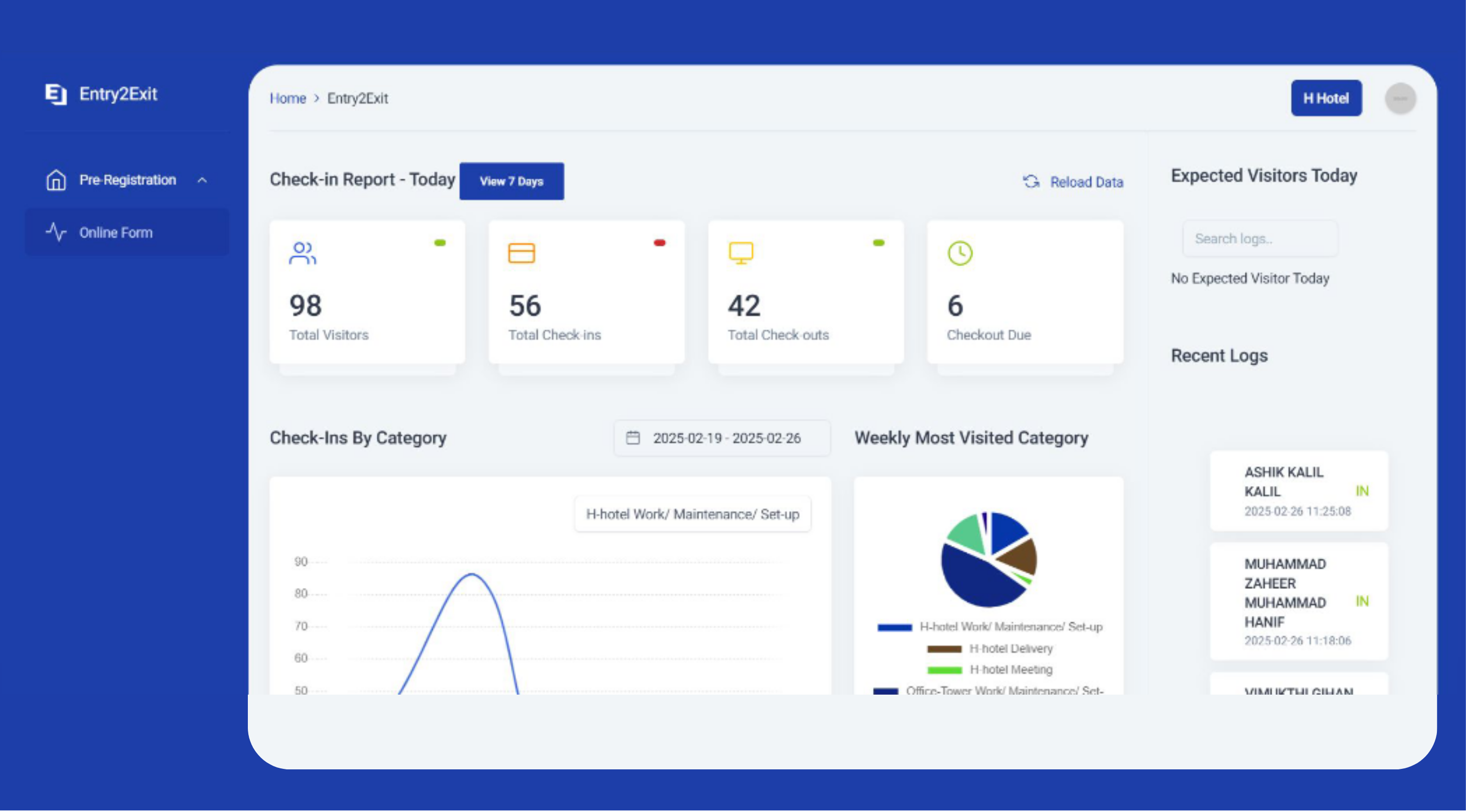Click the Online Form activity icon

tap(56, 232)
